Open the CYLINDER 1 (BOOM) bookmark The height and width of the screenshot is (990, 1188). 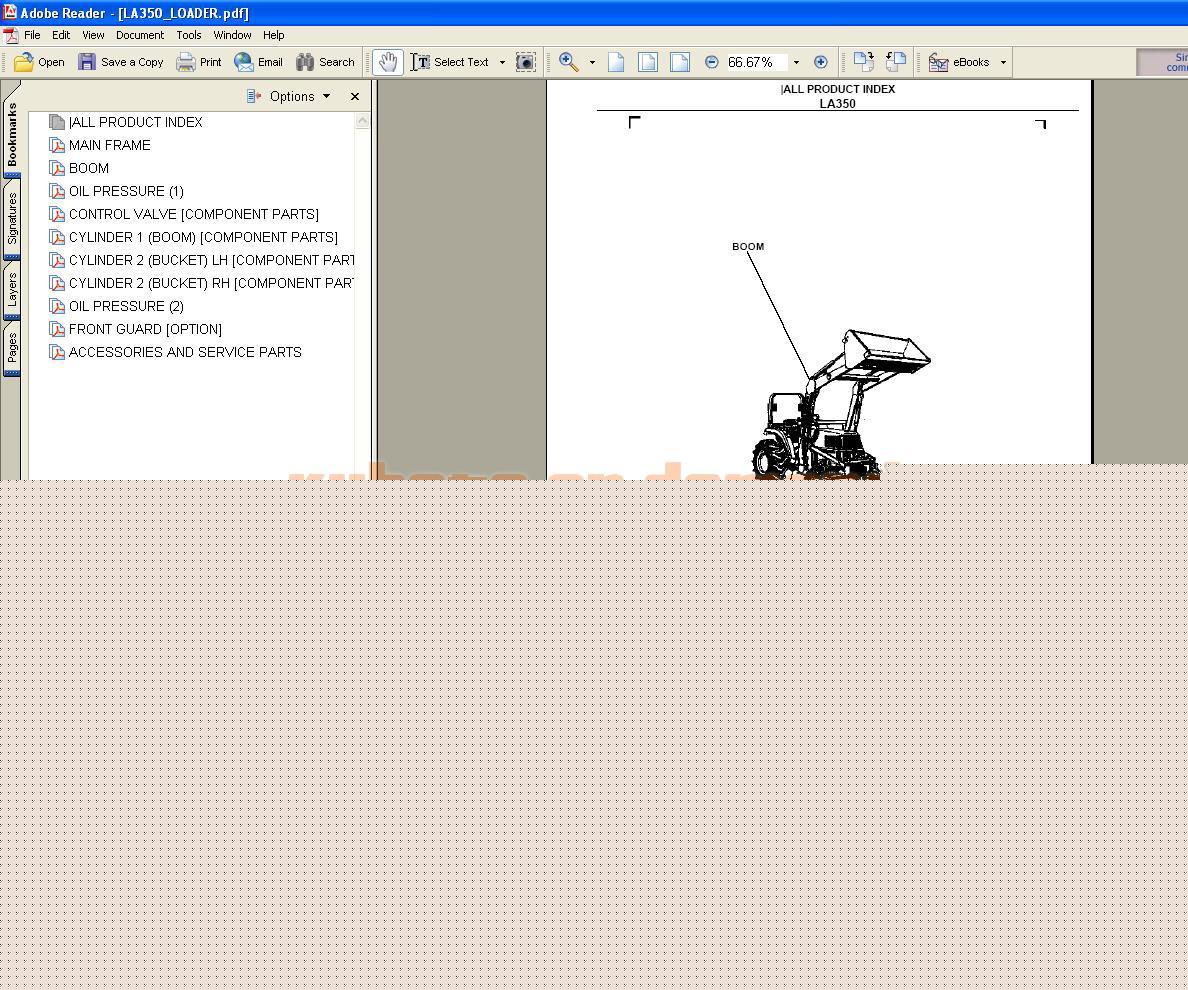click(203, 237)
